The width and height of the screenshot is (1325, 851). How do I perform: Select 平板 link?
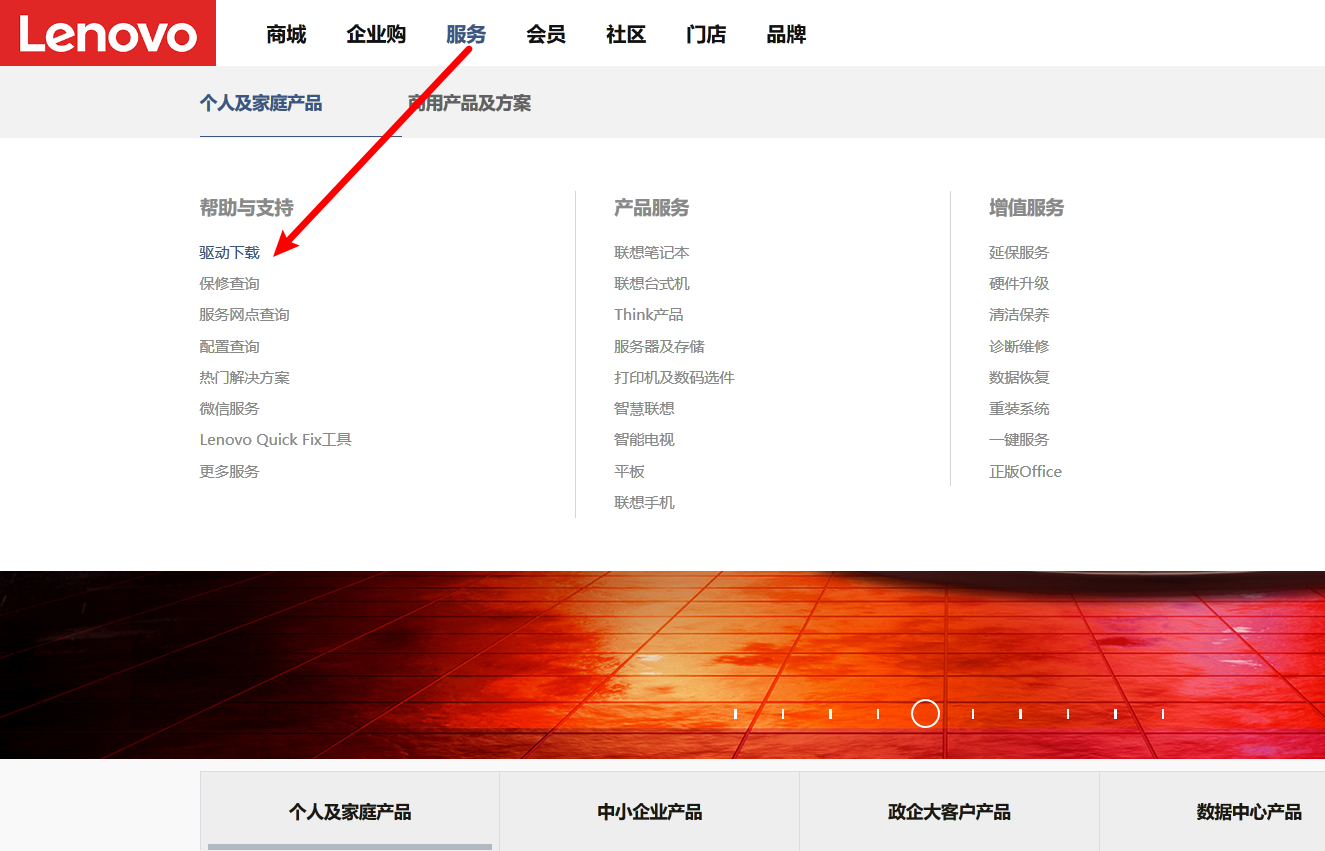pos(629,472)
